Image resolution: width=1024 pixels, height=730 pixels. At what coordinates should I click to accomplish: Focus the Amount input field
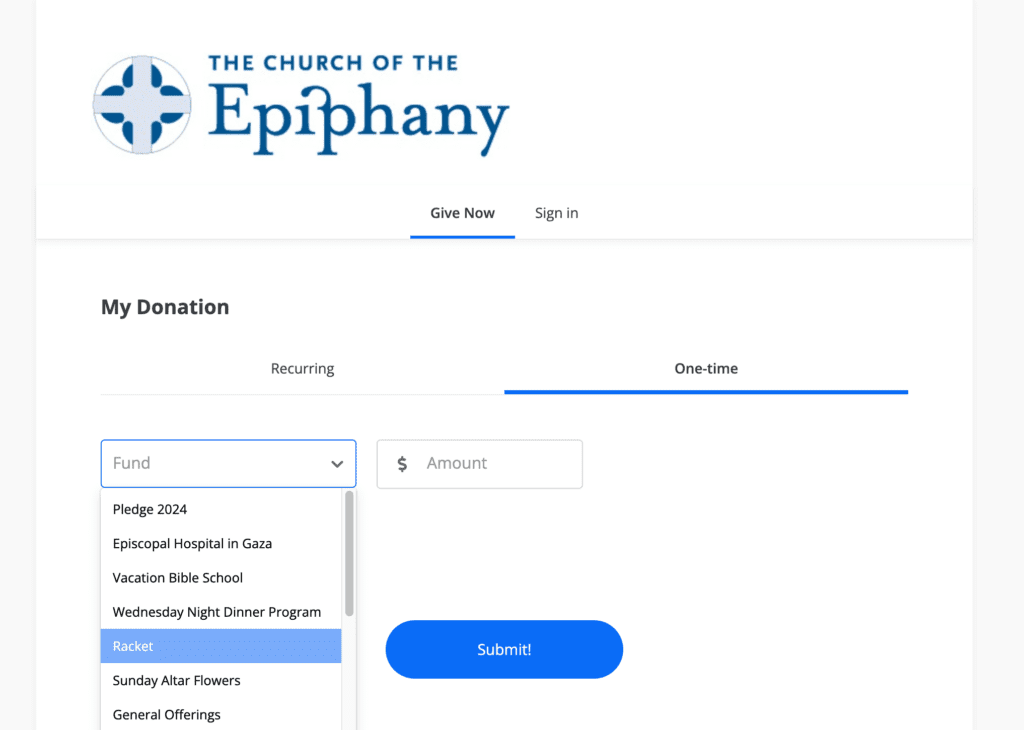pos(479,464)
